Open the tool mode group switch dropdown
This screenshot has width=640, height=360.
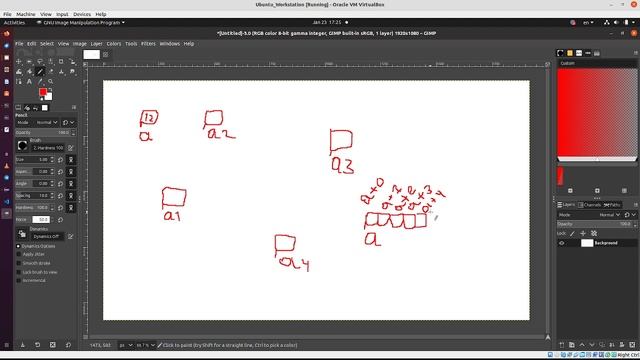pos(68,122)
